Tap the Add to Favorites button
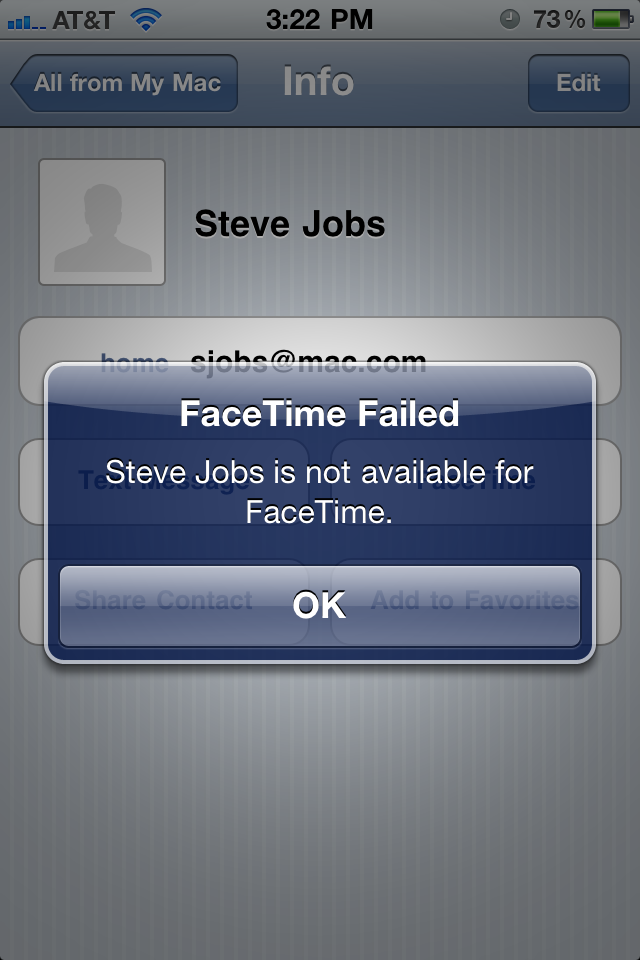This screenshot has width=640, height=960. pos(476,601)
